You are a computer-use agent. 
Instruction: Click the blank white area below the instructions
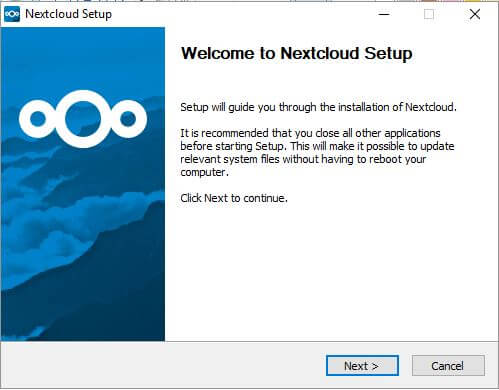[x=330, y=273]
